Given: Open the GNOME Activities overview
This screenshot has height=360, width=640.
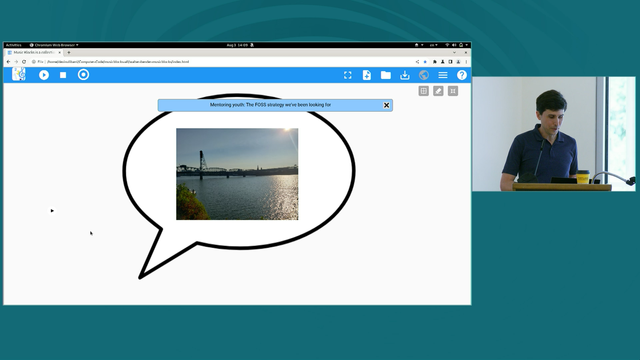Looking at the screenshot, I should 13,45.
